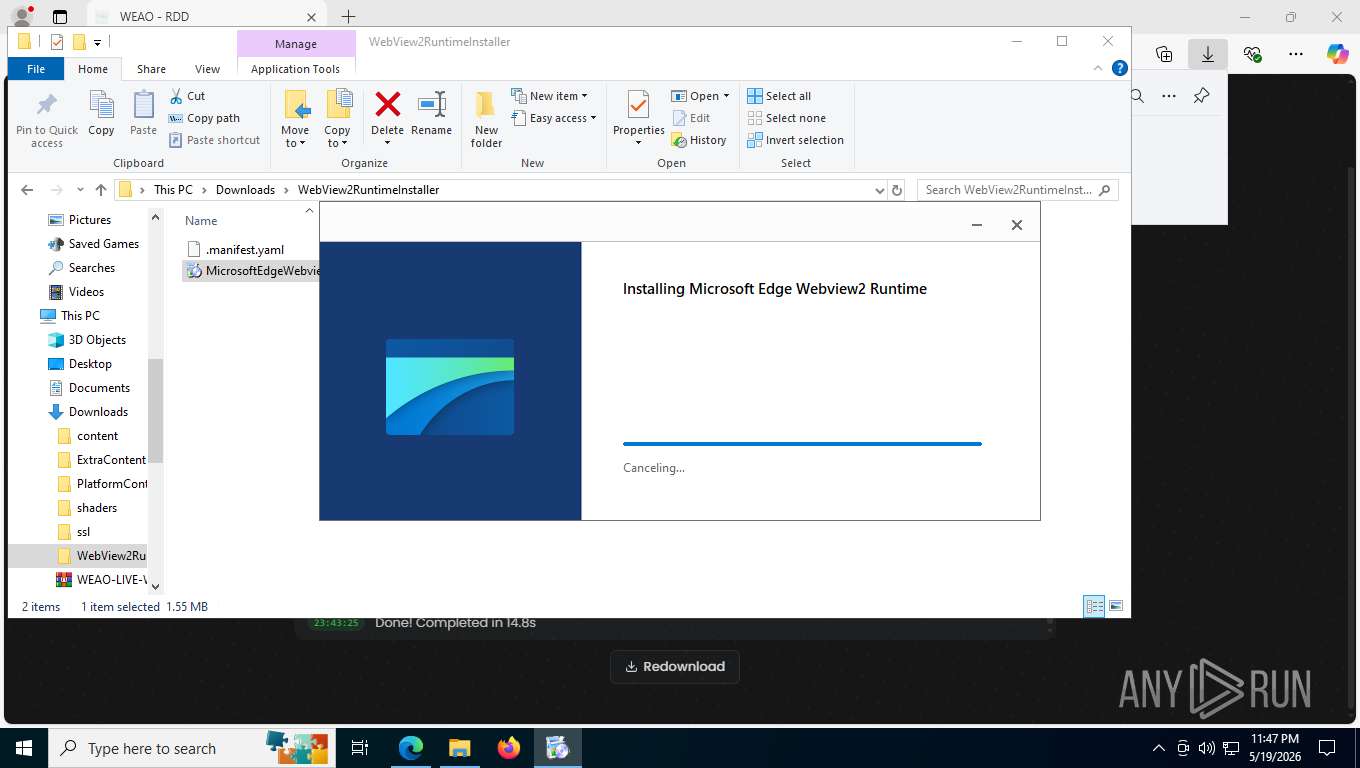Select Searches in navigation pane
Viewport: 1360px width, 768px height.
click(x=91, y=268)
